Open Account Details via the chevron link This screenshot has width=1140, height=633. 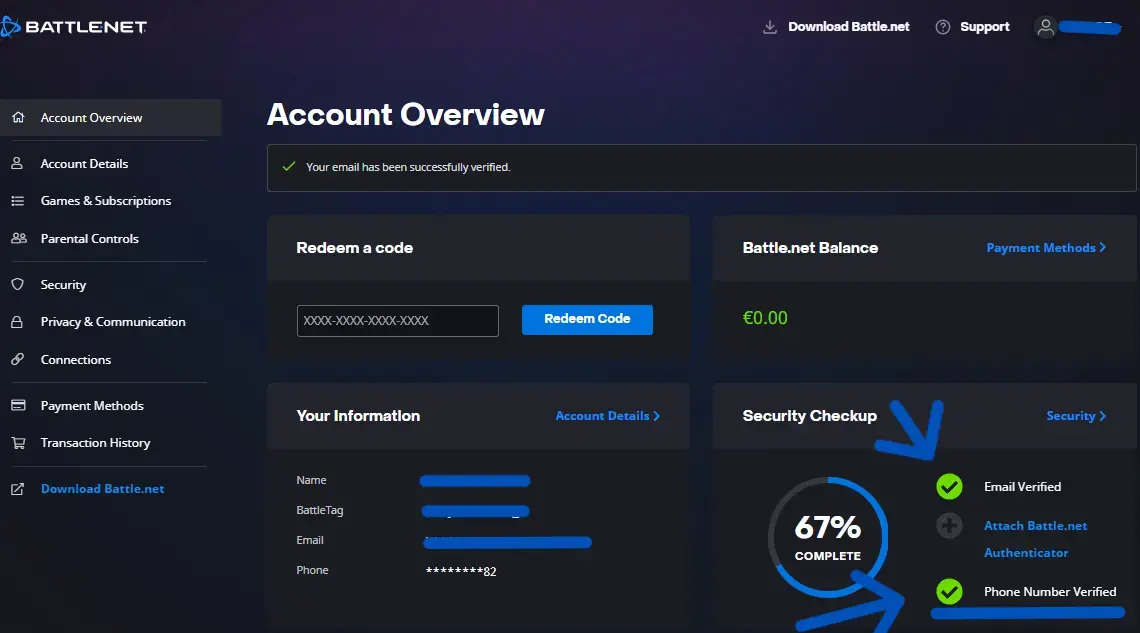(x=607, y=415)
